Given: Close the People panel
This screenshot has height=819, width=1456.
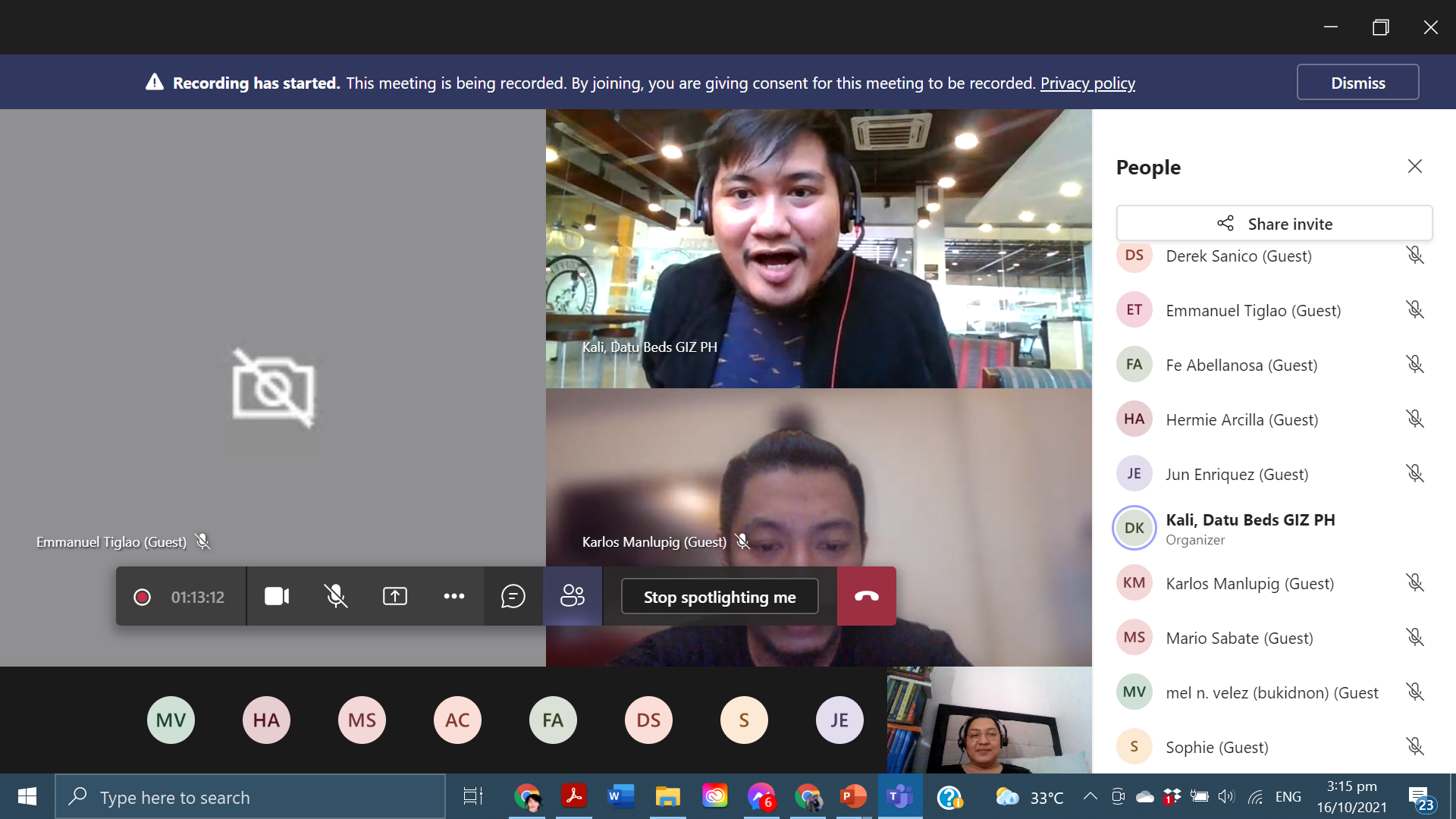Looking at the screenshot, I should pyautogui.click(x=1414, y=167).
